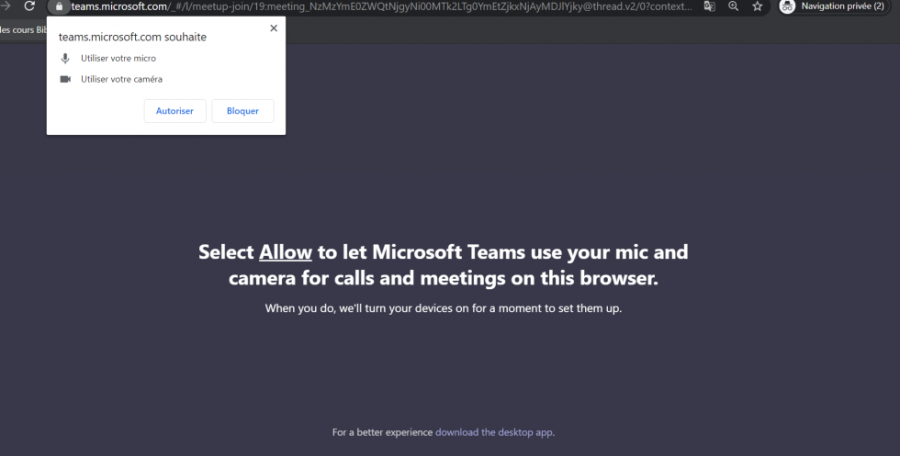
Task: Click Autoriser to allow mic and camera
Action: coord(175,111)
